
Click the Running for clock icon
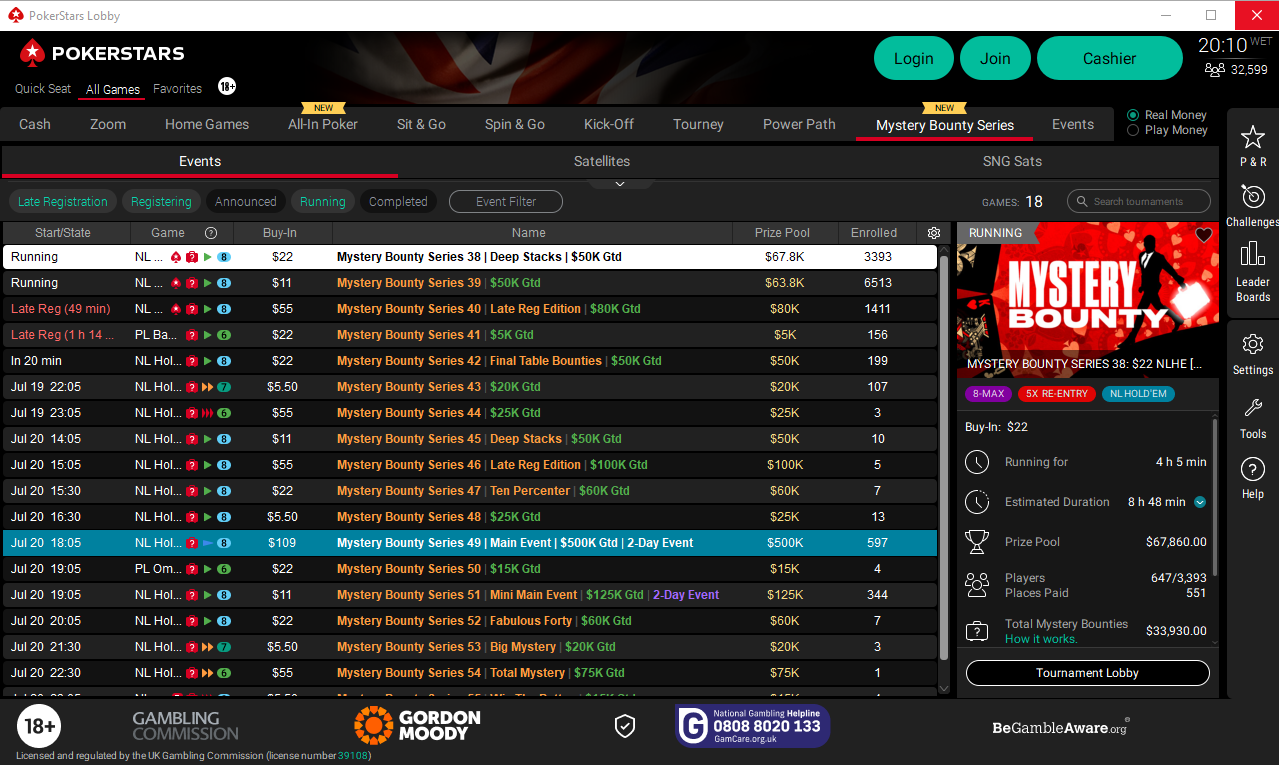click(x=977, y=462)
